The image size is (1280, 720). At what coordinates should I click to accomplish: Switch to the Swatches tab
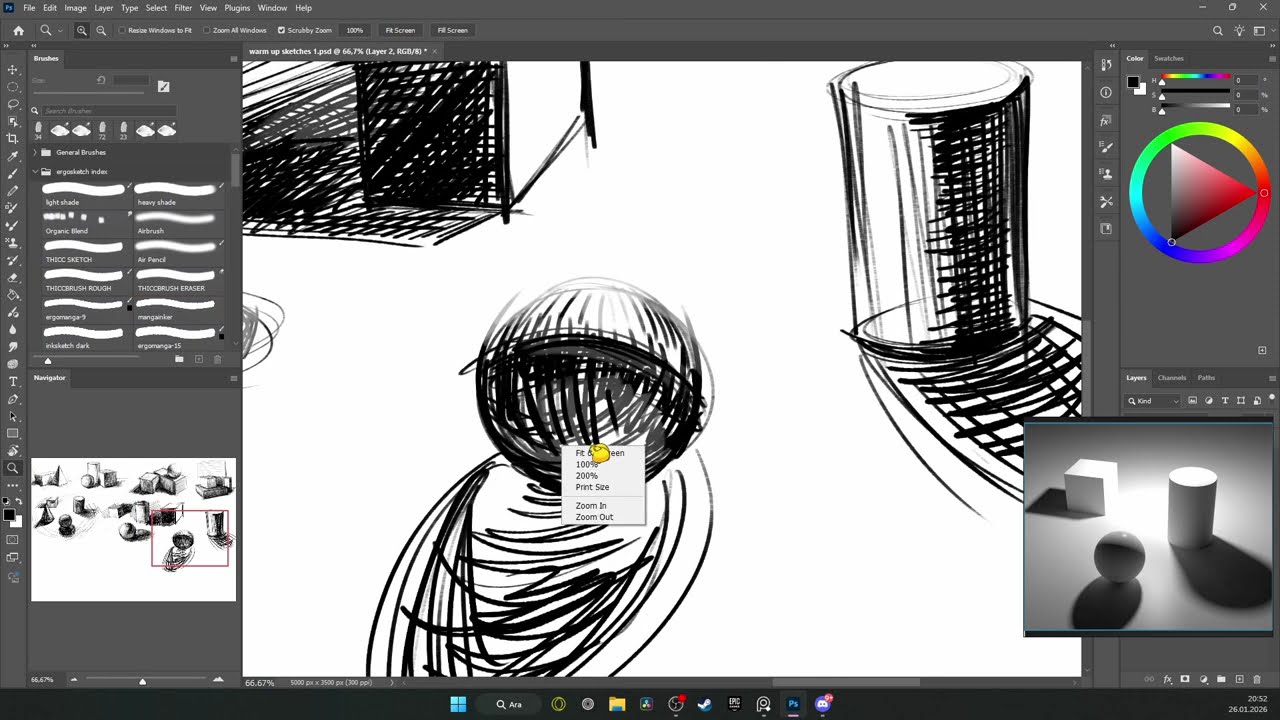(1169, 59)
